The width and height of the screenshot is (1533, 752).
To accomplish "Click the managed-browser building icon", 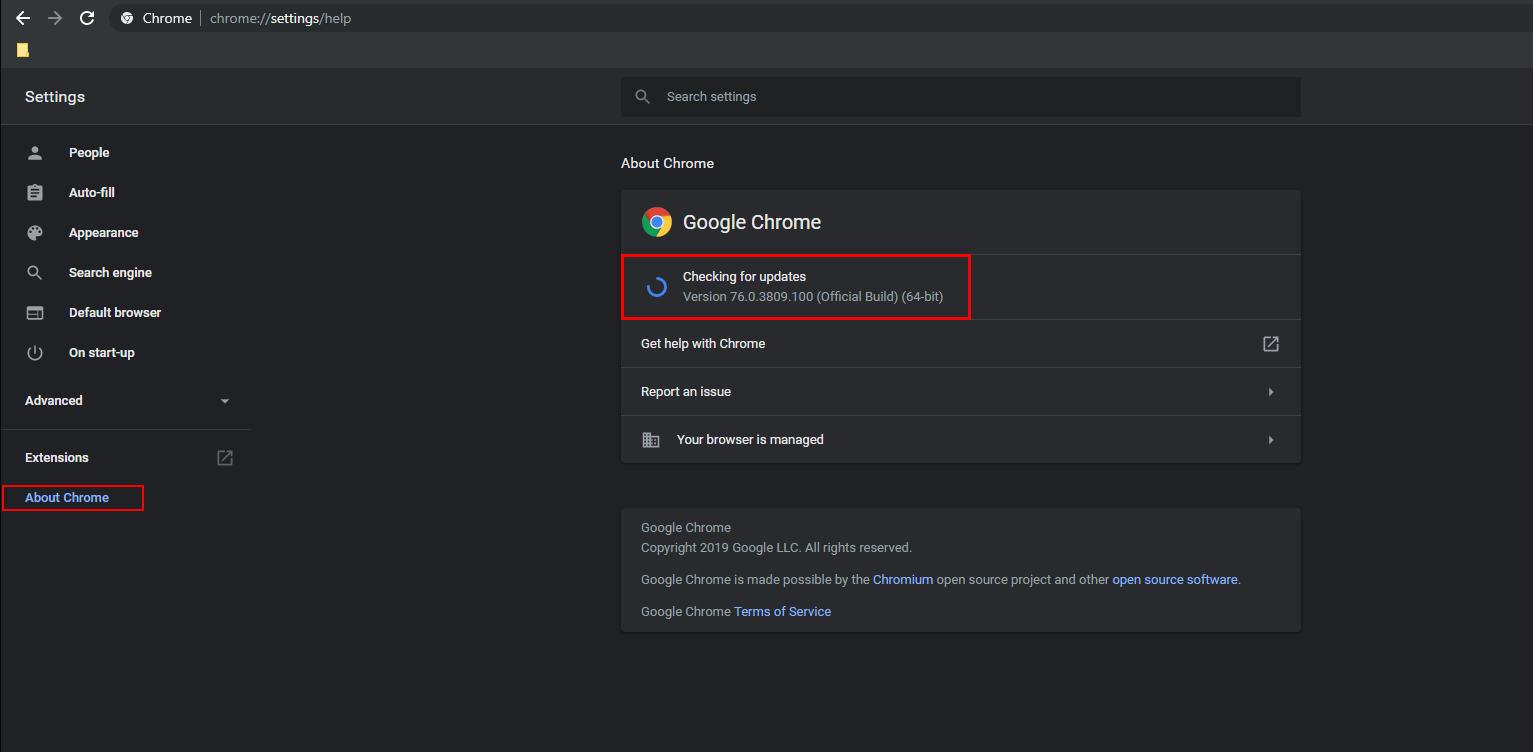I will click(651, 440).
